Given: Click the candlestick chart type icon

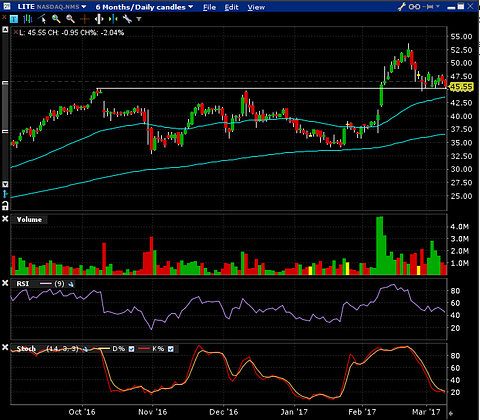Looking at the screenshot, I should click(28, 19).
